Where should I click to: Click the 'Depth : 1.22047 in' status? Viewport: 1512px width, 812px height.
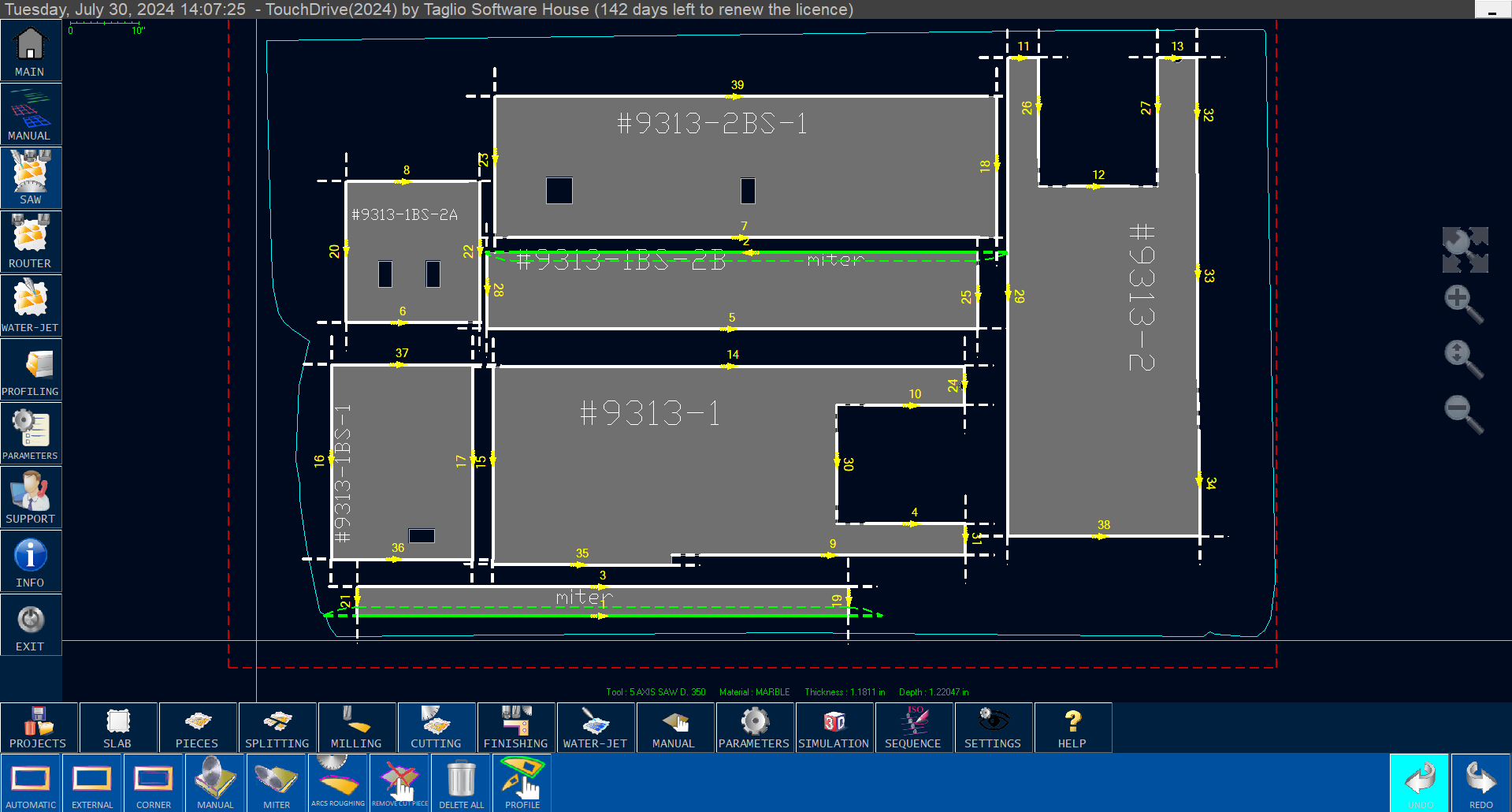coord(934,692)
